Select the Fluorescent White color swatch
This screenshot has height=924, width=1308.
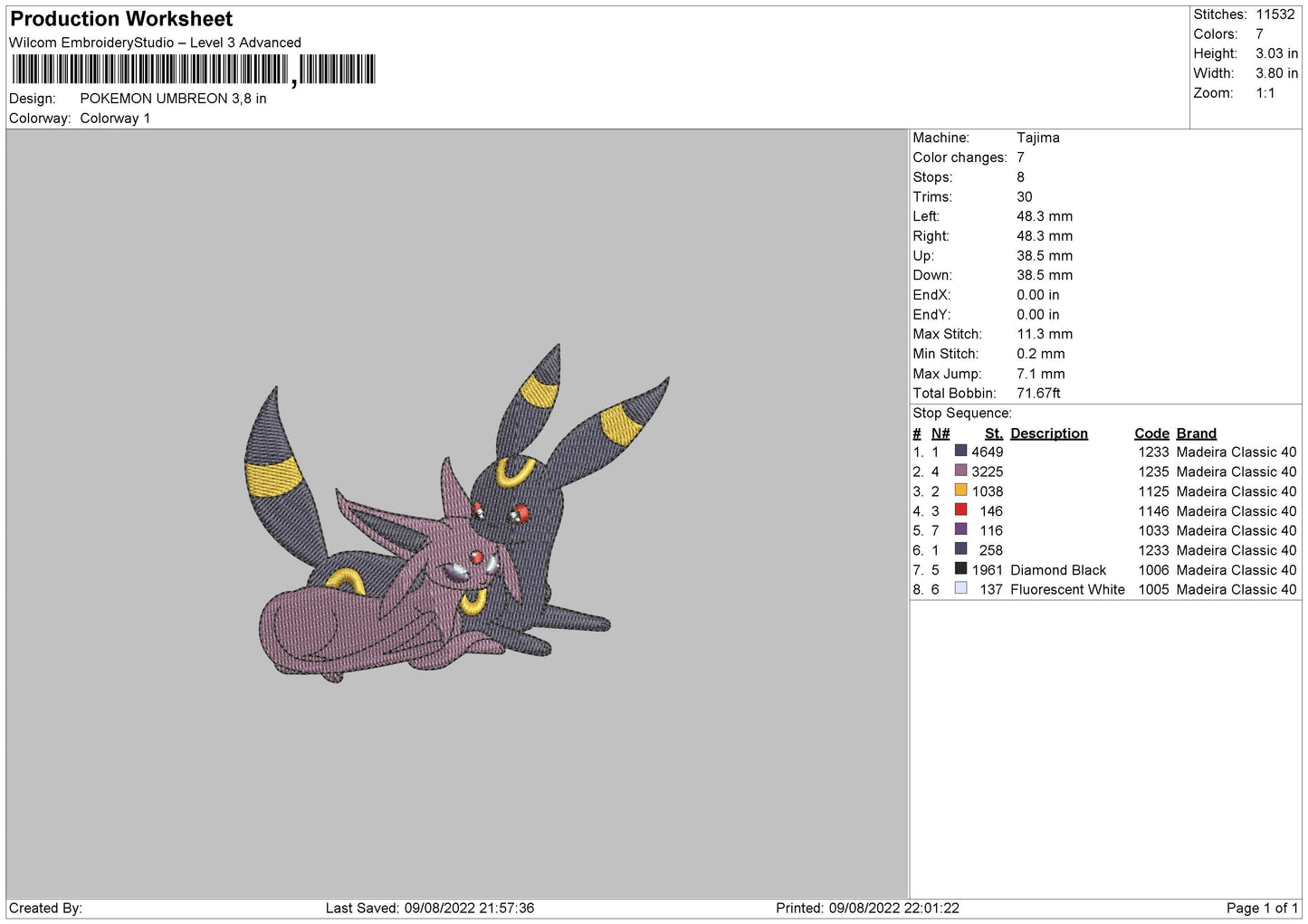960,588
